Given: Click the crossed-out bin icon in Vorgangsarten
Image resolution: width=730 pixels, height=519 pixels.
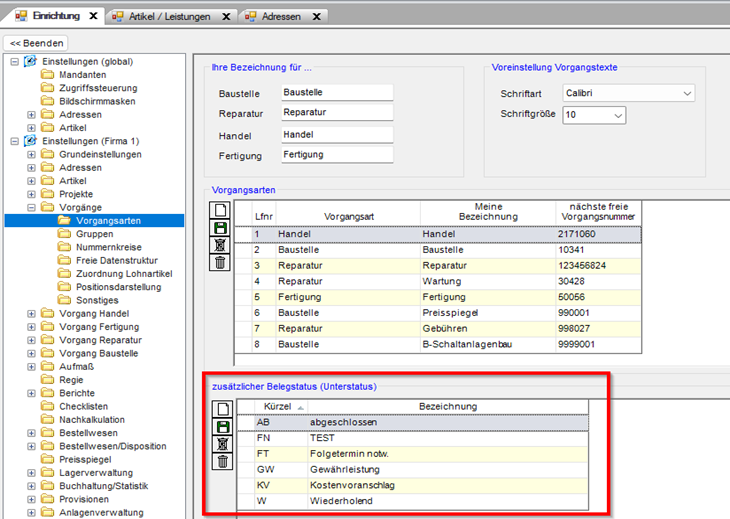Looking at the screenshot, I should [221, 245].
